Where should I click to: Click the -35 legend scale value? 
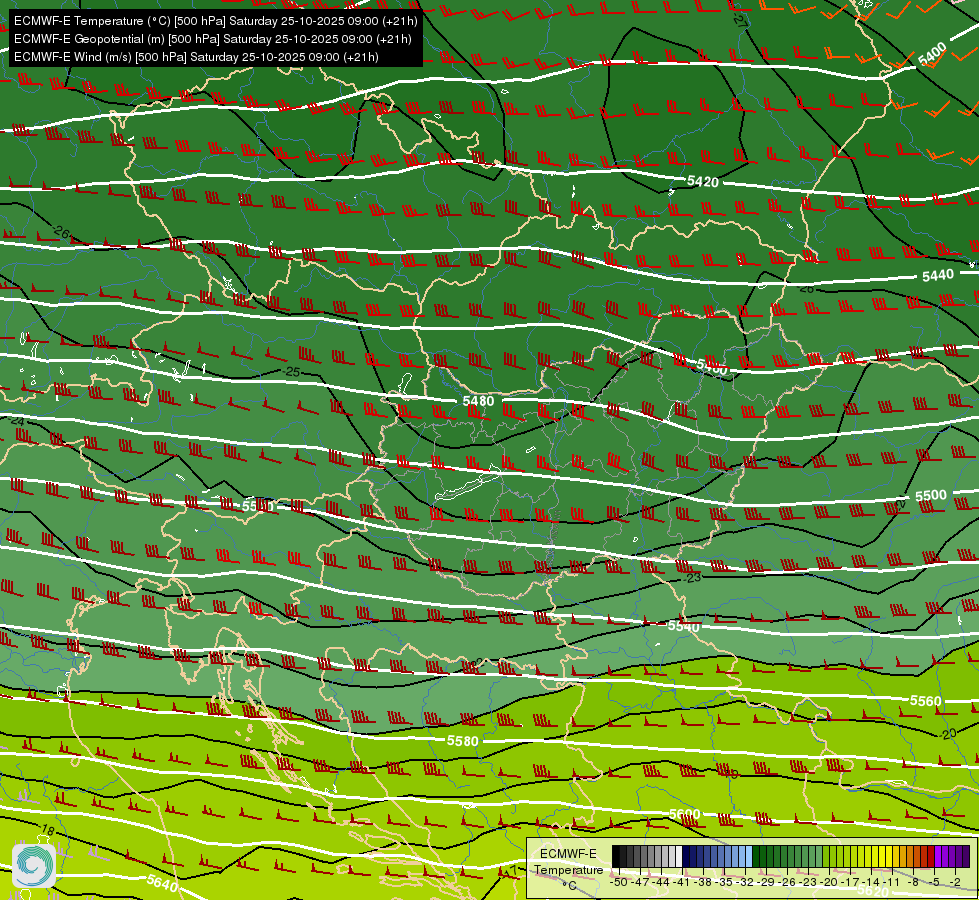pos(724,883)
